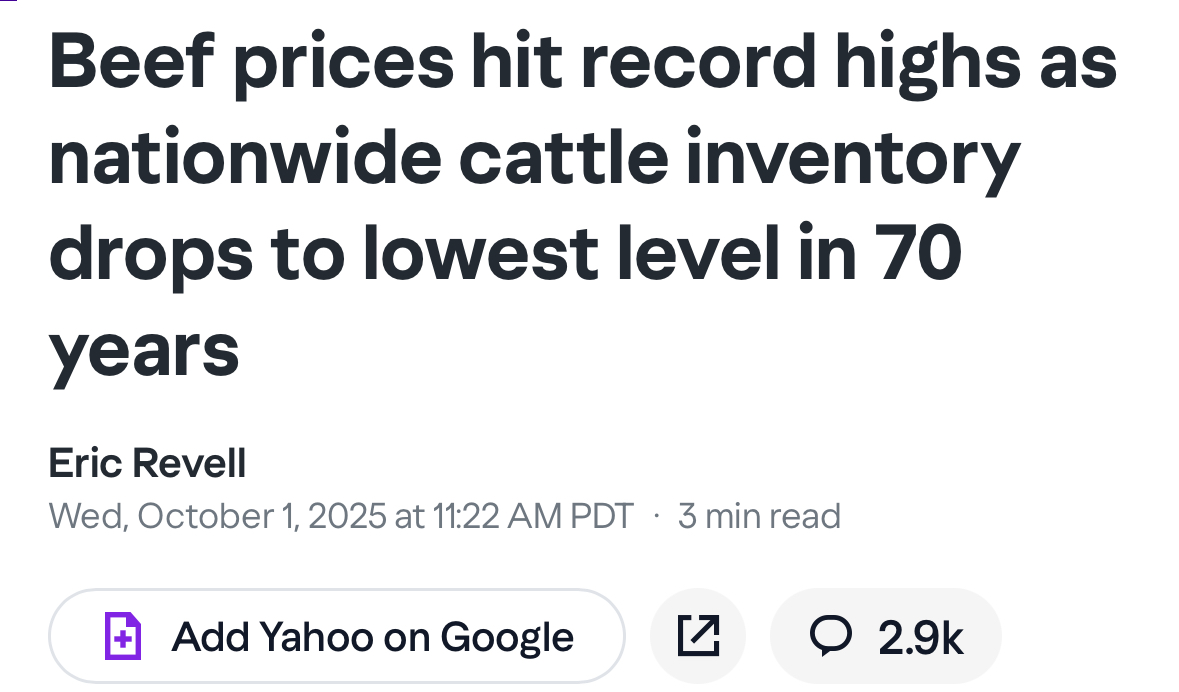Click the 11:22 AM PDT timestamp
Image resolution: width=1179 pixels, height=692 pixels.
pos(533,516)
